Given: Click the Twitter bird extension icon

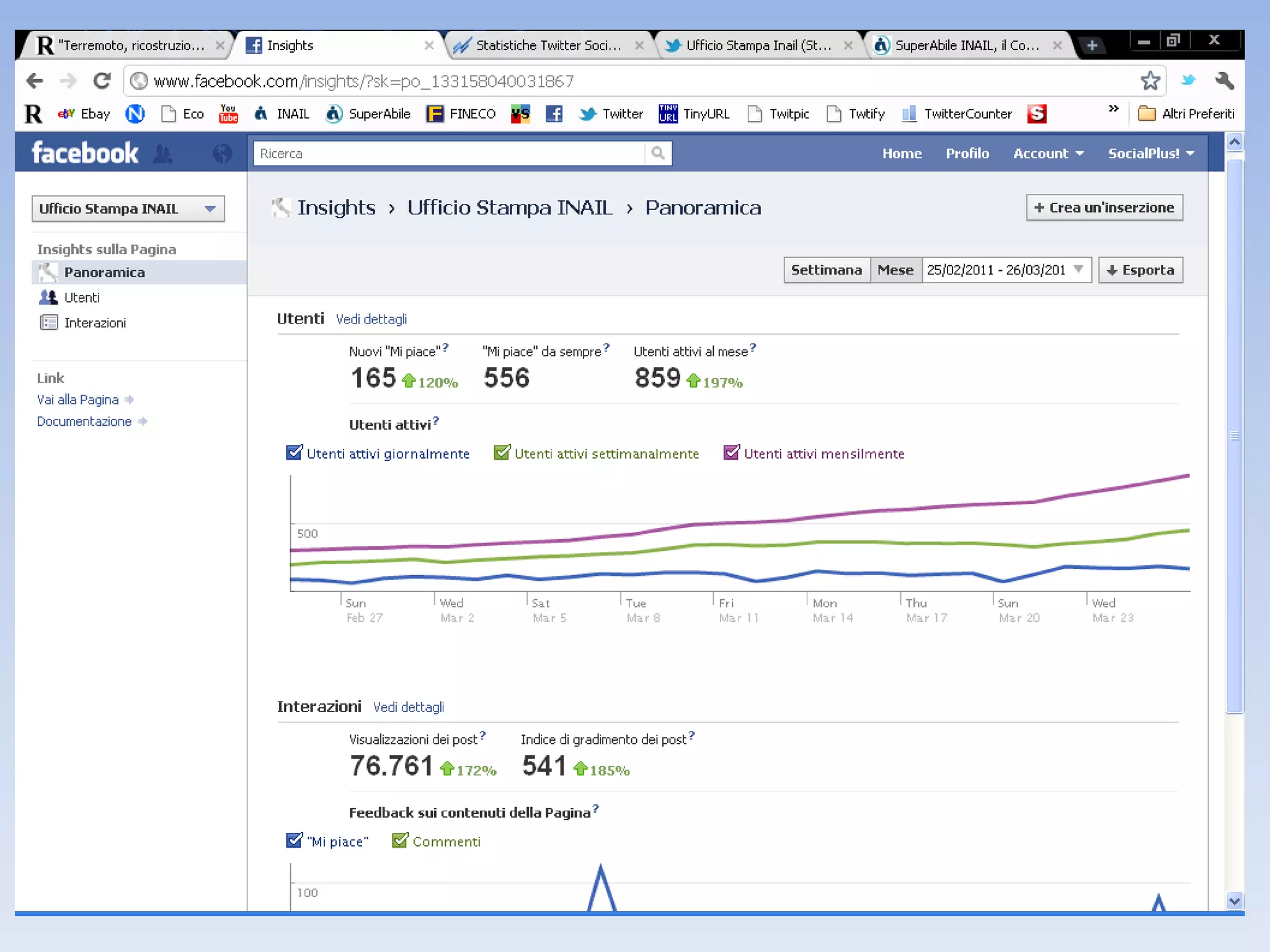Looking at the screenshot, I should tap(1188, 81).
